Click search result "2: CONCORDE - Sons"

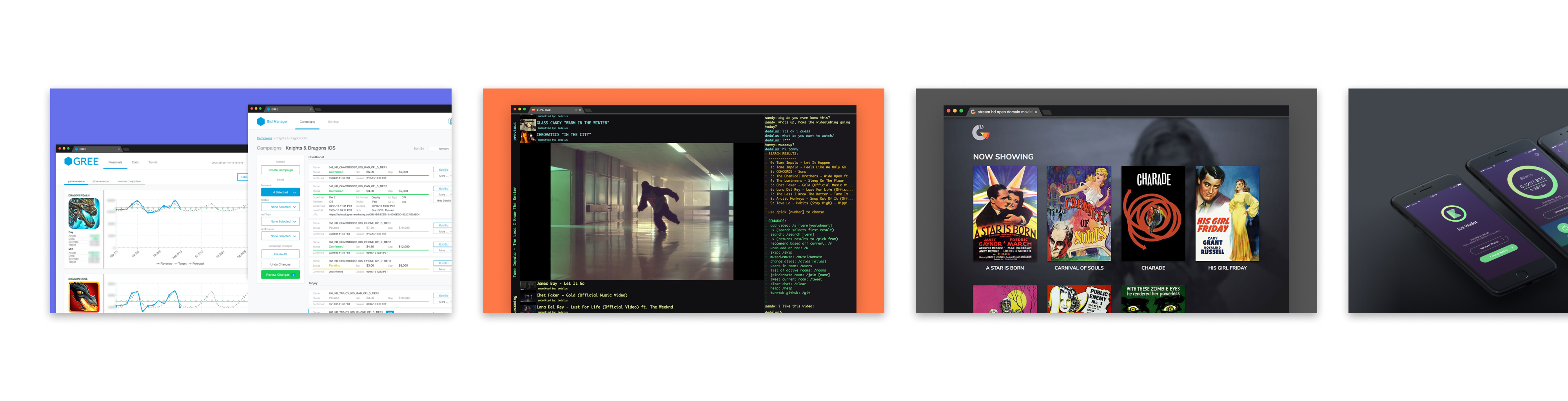pos(788,172)
